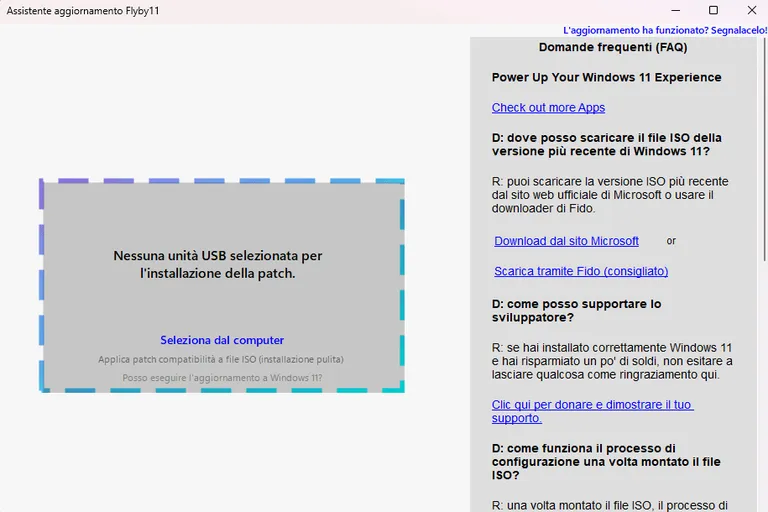Choose 'Scarica tramite Fido (consigliato)' link
Image resolution: width=768 pixels, height=512 pixels.
(x=581, y=271)
